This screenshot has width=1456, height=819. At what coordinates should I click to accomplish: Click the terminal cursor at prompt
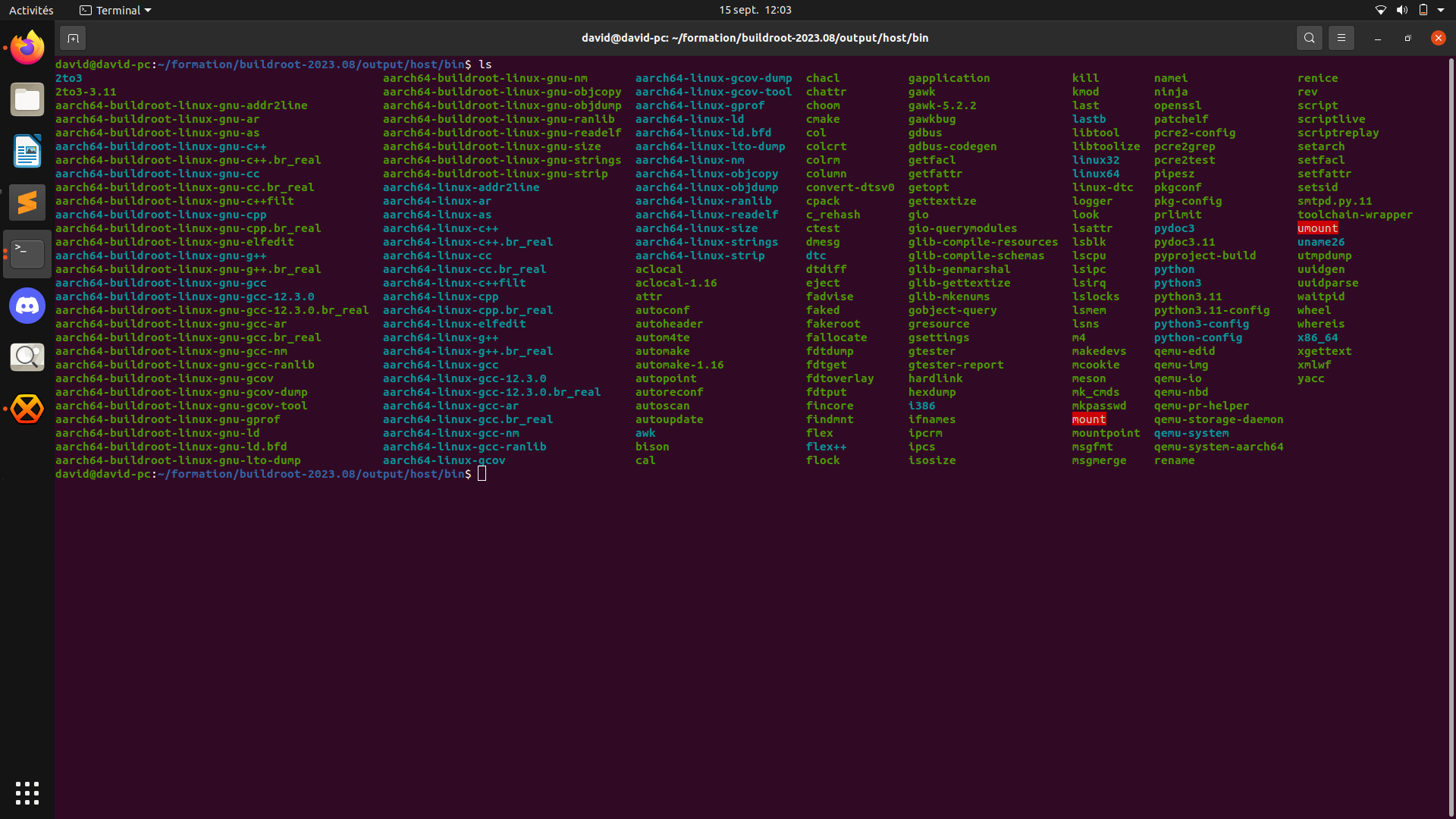point(482,474)
